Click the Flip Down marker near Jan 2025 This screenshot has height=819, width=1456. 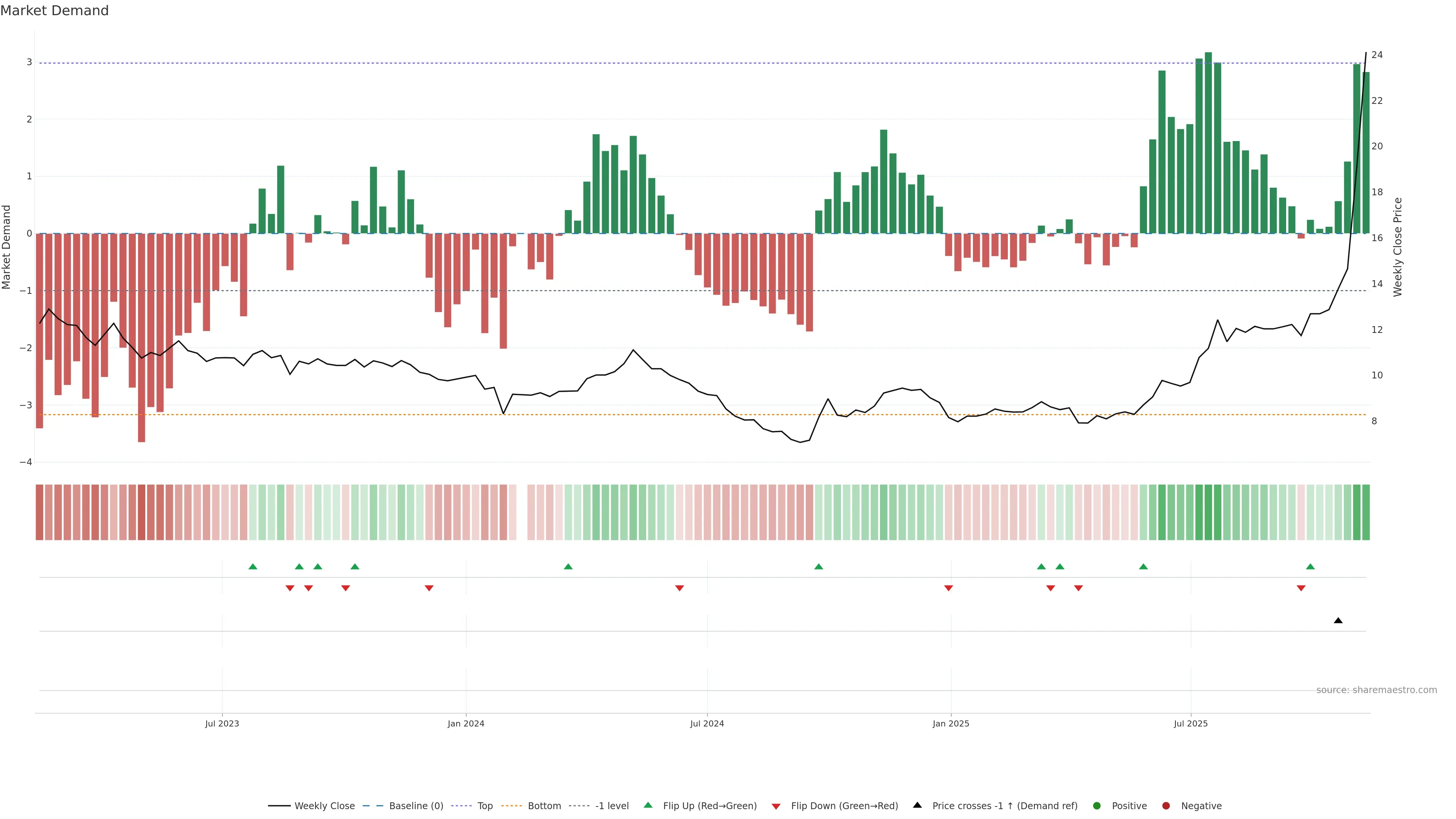[x=948, y=588]
